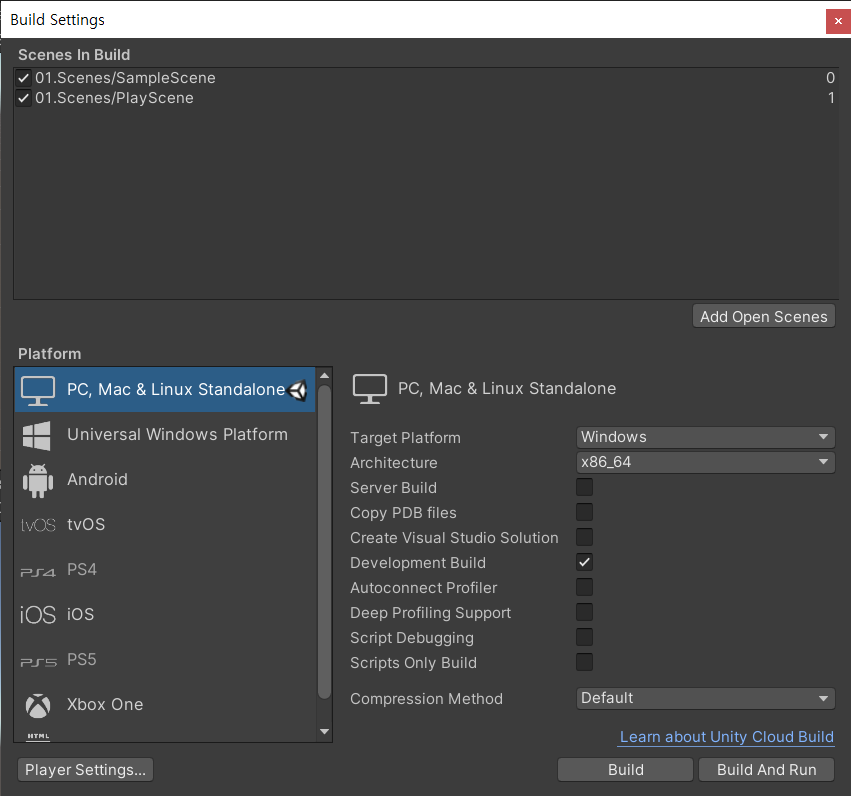The height and width of the screenshot is (796, 851).
Task: Click the Android robot icon
Action: point(38,481)
